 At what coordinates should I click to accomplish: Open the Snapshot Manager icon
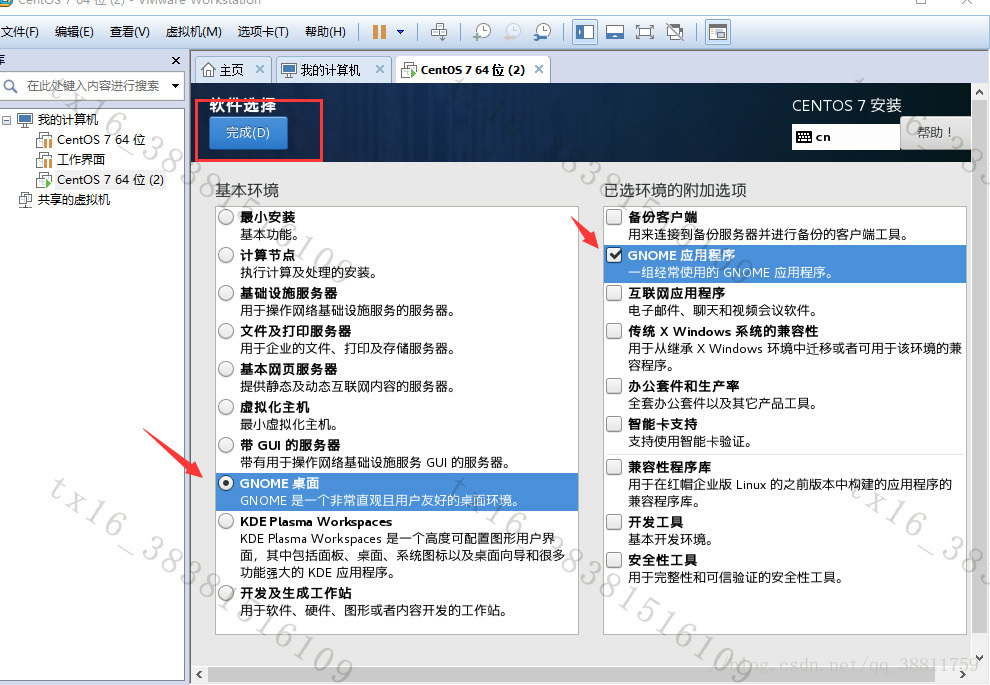coord(542,32)
